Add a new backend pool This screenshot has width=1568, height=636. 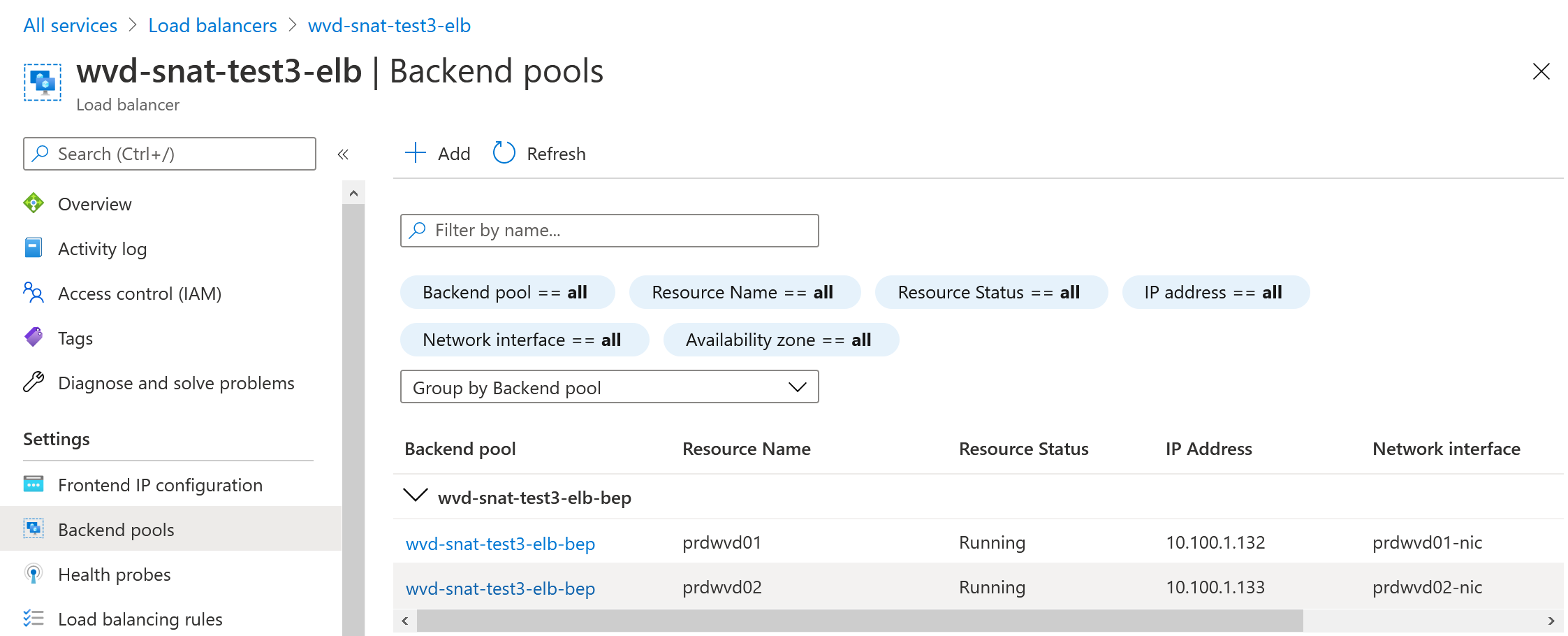click(438, 153)
